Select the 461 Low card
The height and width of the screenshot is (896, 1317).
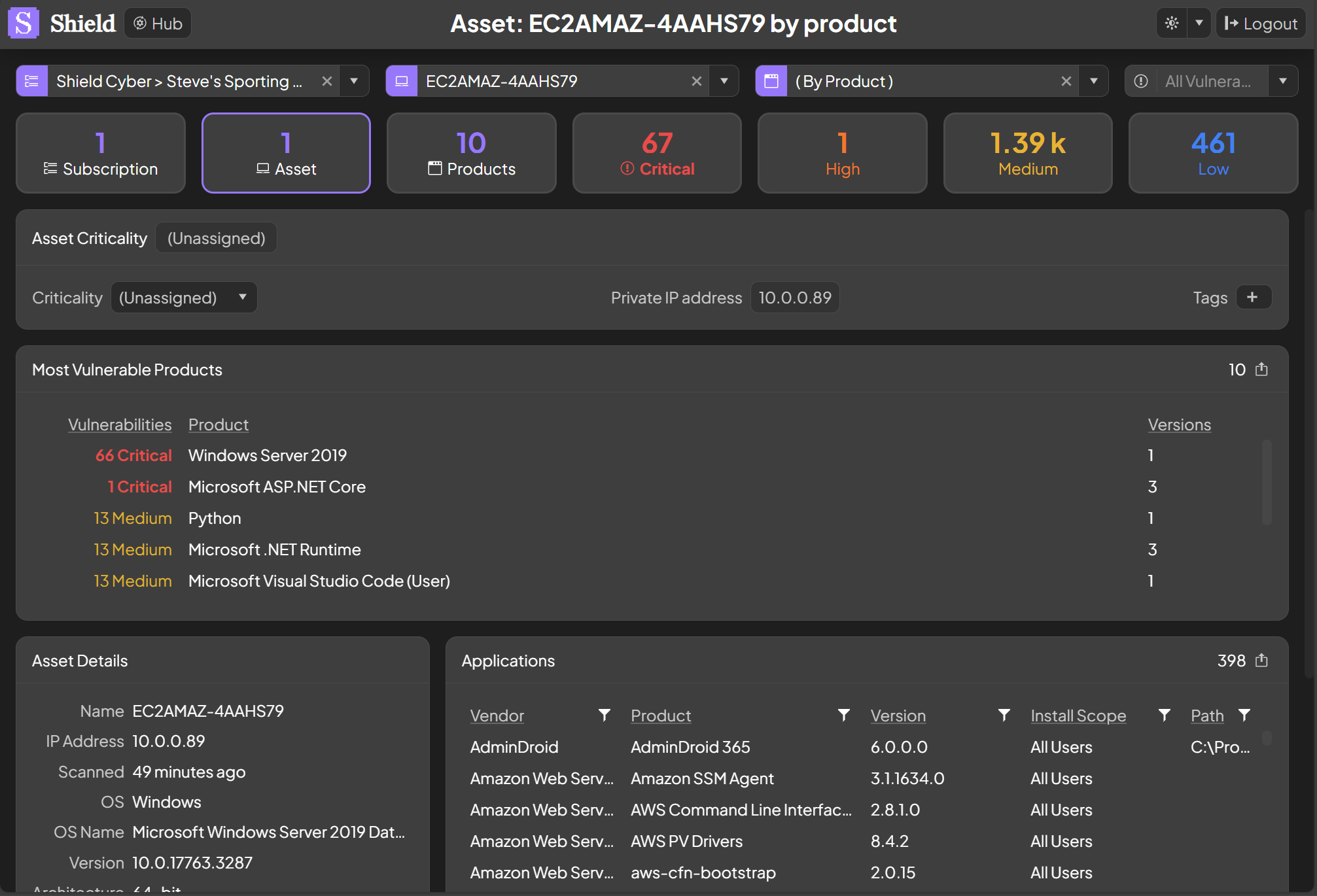pos(1214,153)
